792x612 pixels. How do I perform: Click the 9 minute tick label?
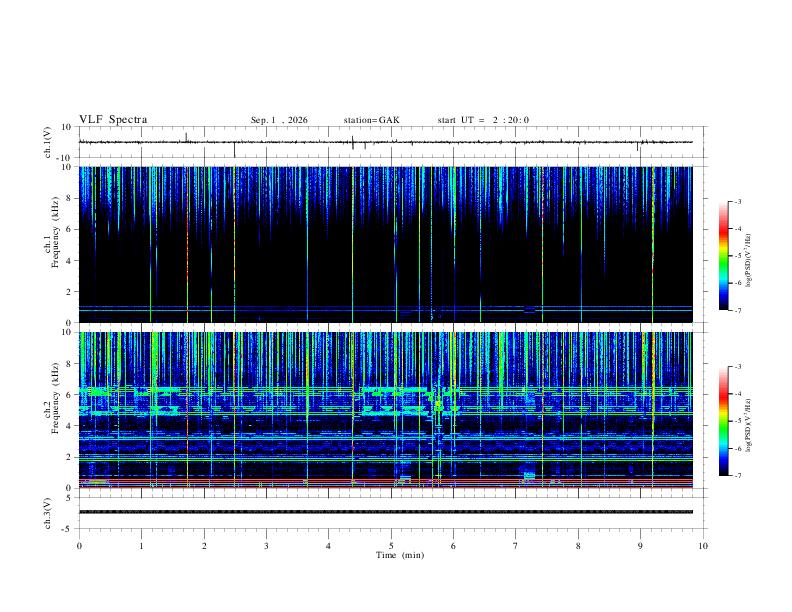pos(640,546)
